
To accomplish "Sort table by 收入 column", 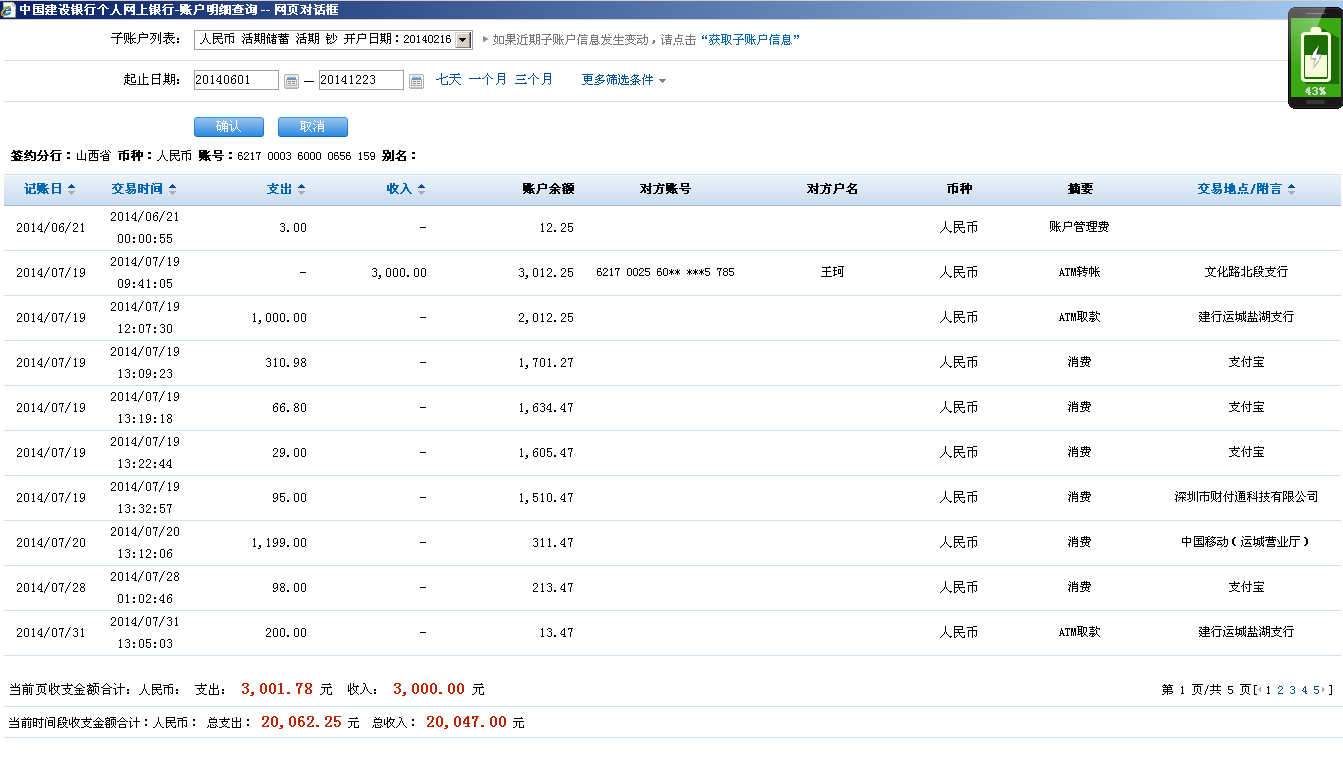I will click(x=406, y=189).
